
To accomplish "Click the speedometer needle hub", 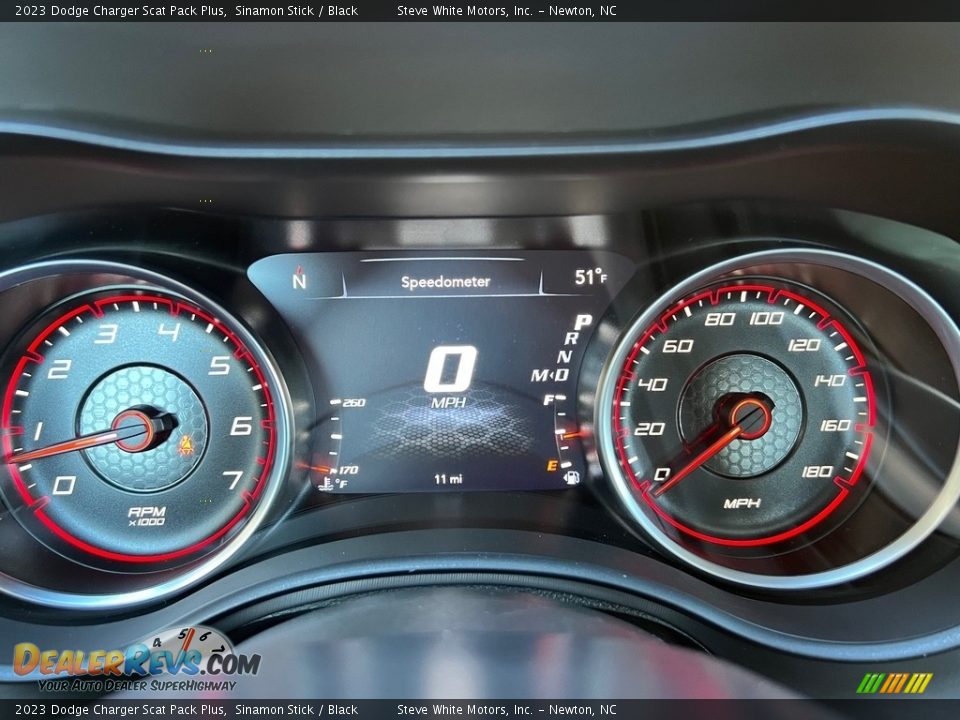I will coord(749,419).
